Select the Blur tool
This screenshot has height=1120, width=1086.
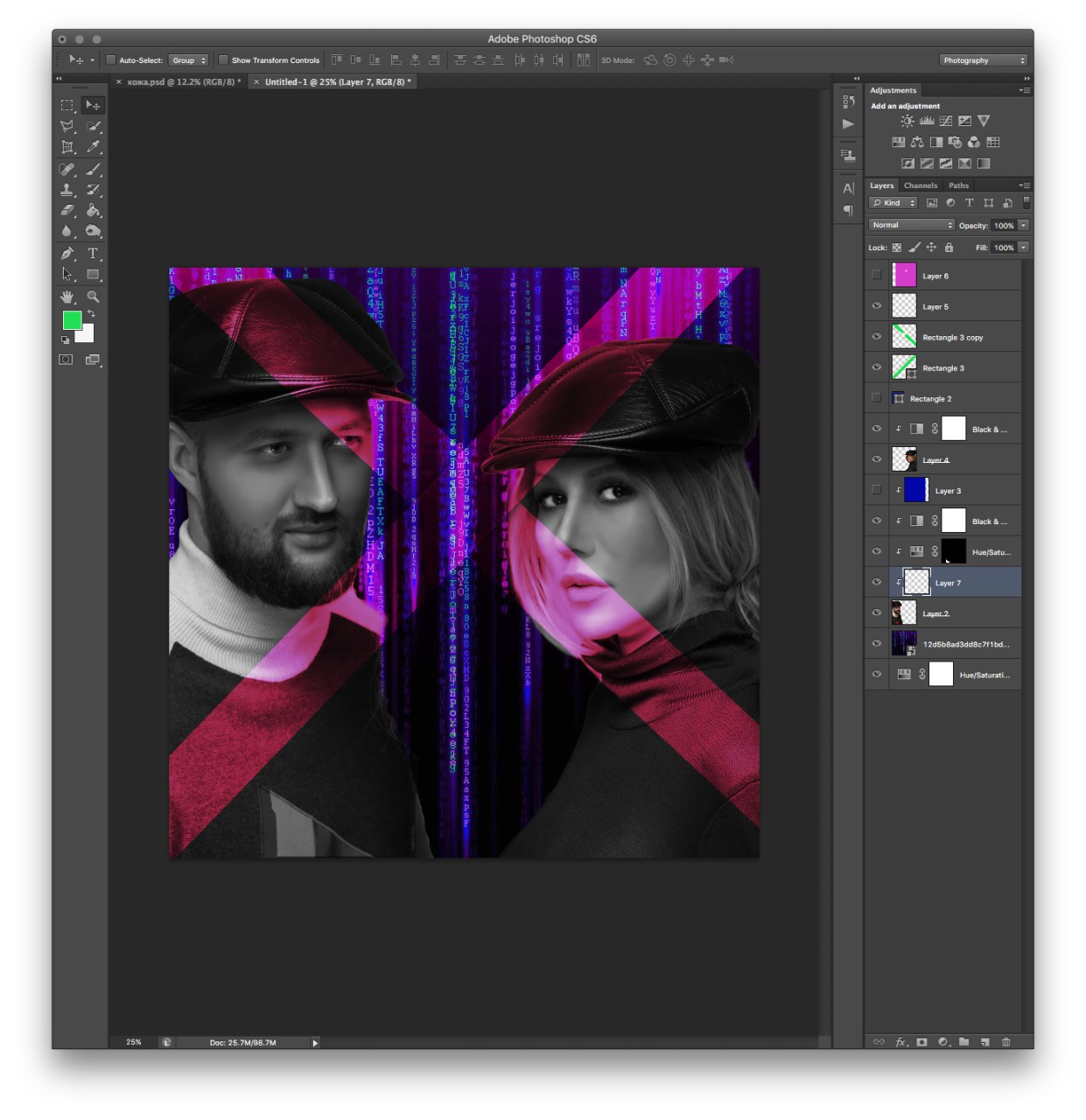(67, 232)
